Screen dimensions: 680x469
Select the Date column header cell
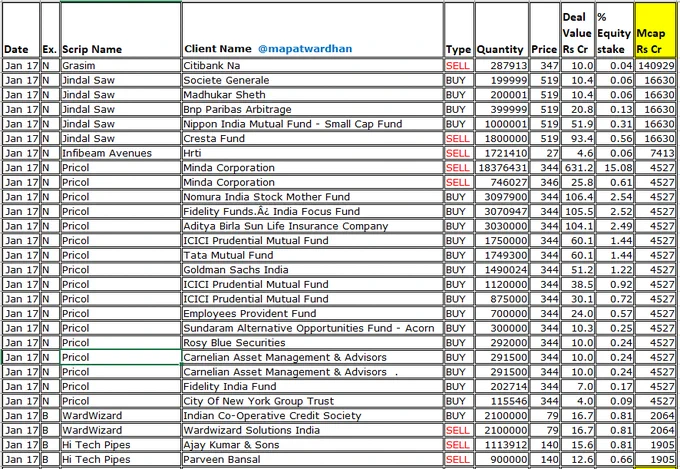tap(21, 30)
